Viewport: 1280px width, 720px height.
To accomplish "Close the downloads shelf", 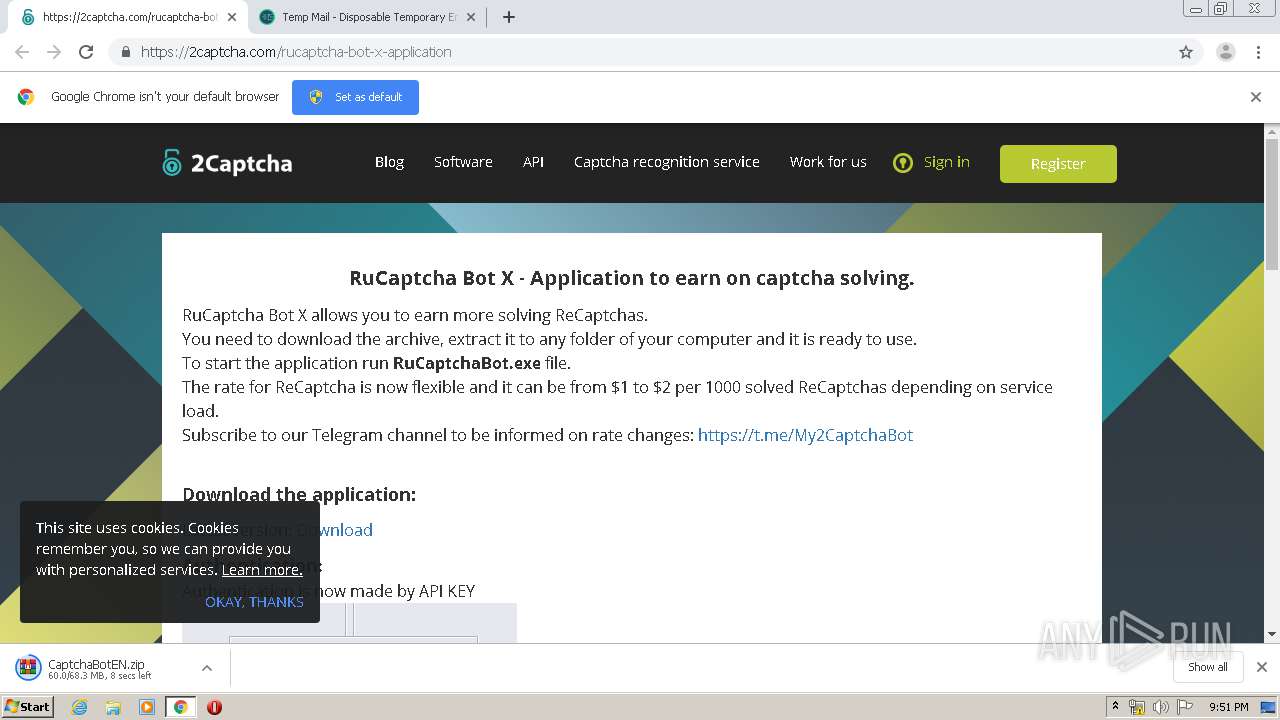I will (1262, 667).
